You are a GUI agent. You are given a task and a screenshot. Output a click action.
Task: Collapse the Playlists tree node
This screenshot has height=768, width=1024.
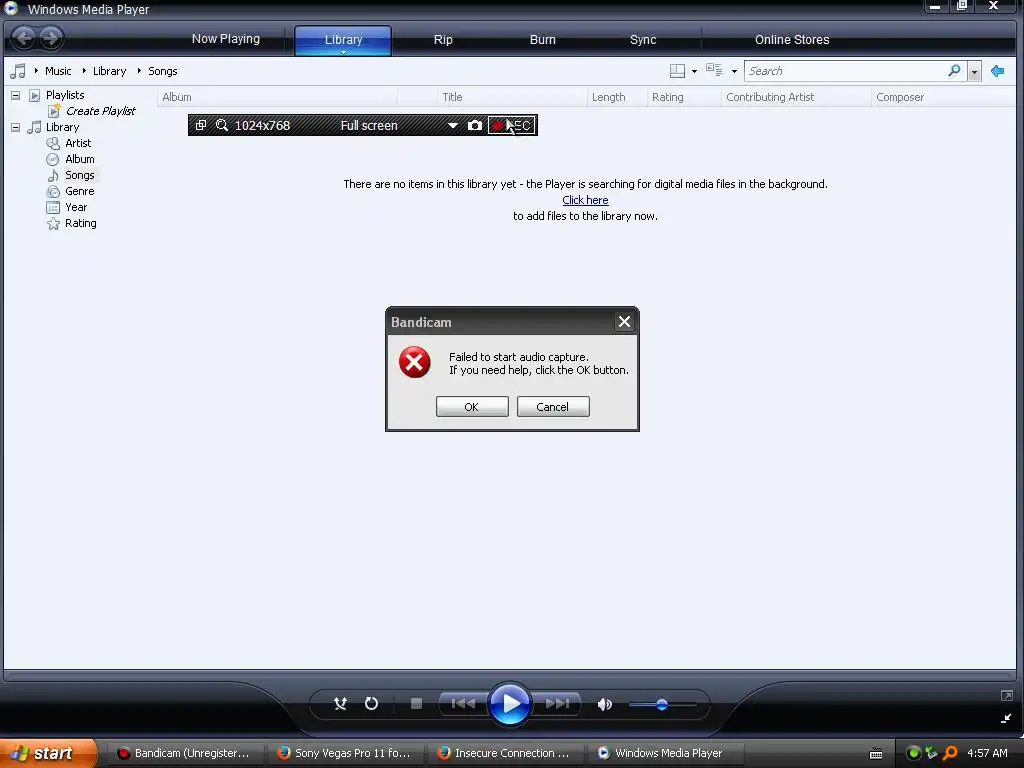pos(15,95)
